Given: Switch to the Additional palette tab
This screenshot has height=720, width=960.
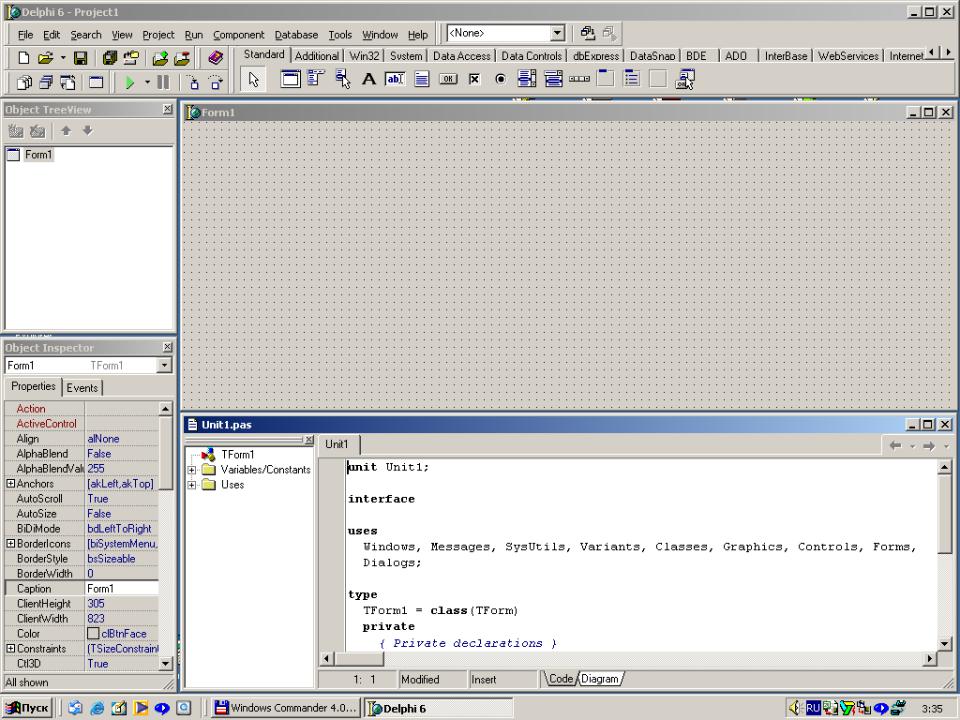Looking at the screenshot, I should (x=317, y=56).
